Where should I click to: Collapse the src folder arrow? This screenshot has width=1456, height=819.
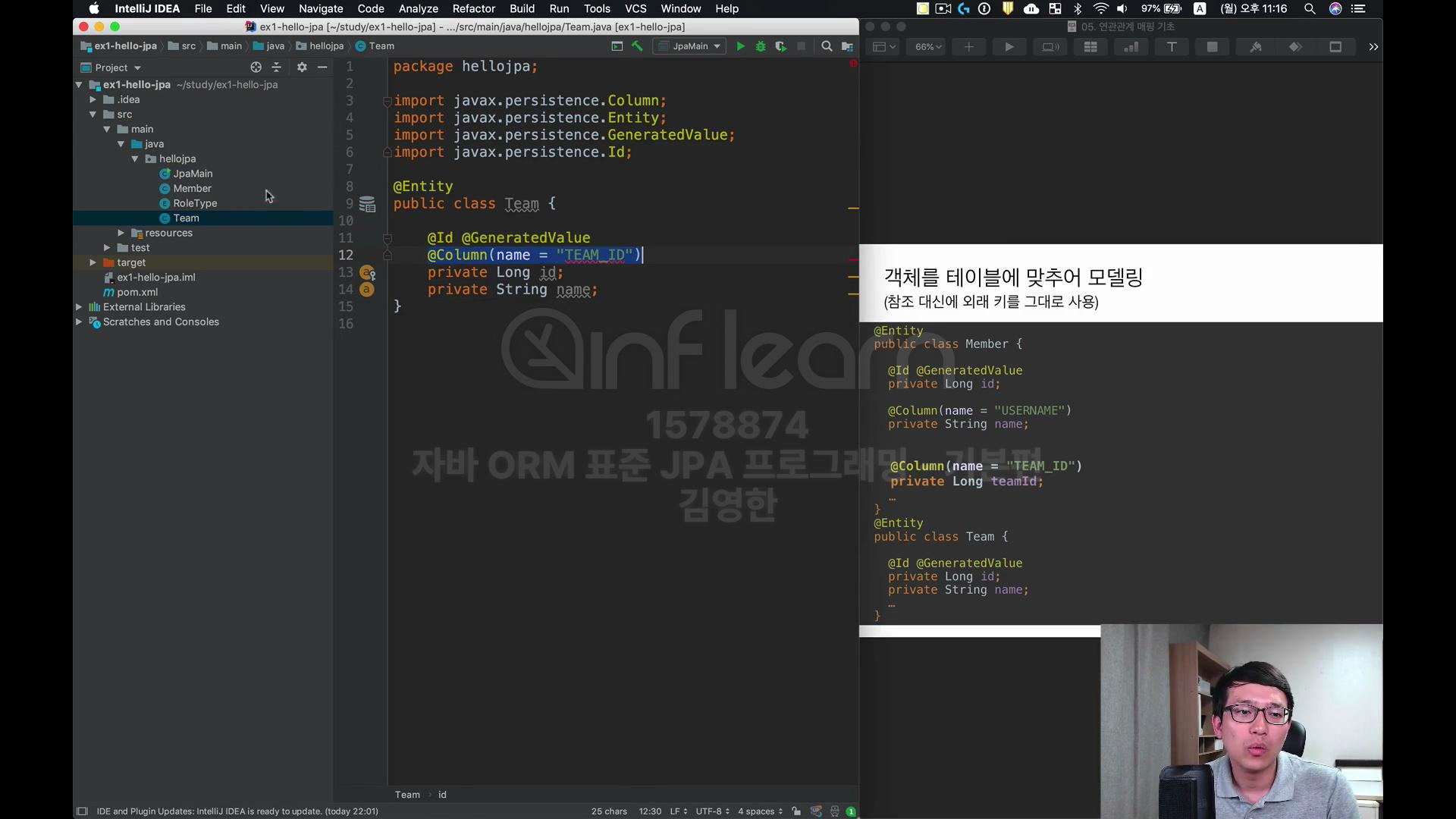tap(93, 115)
